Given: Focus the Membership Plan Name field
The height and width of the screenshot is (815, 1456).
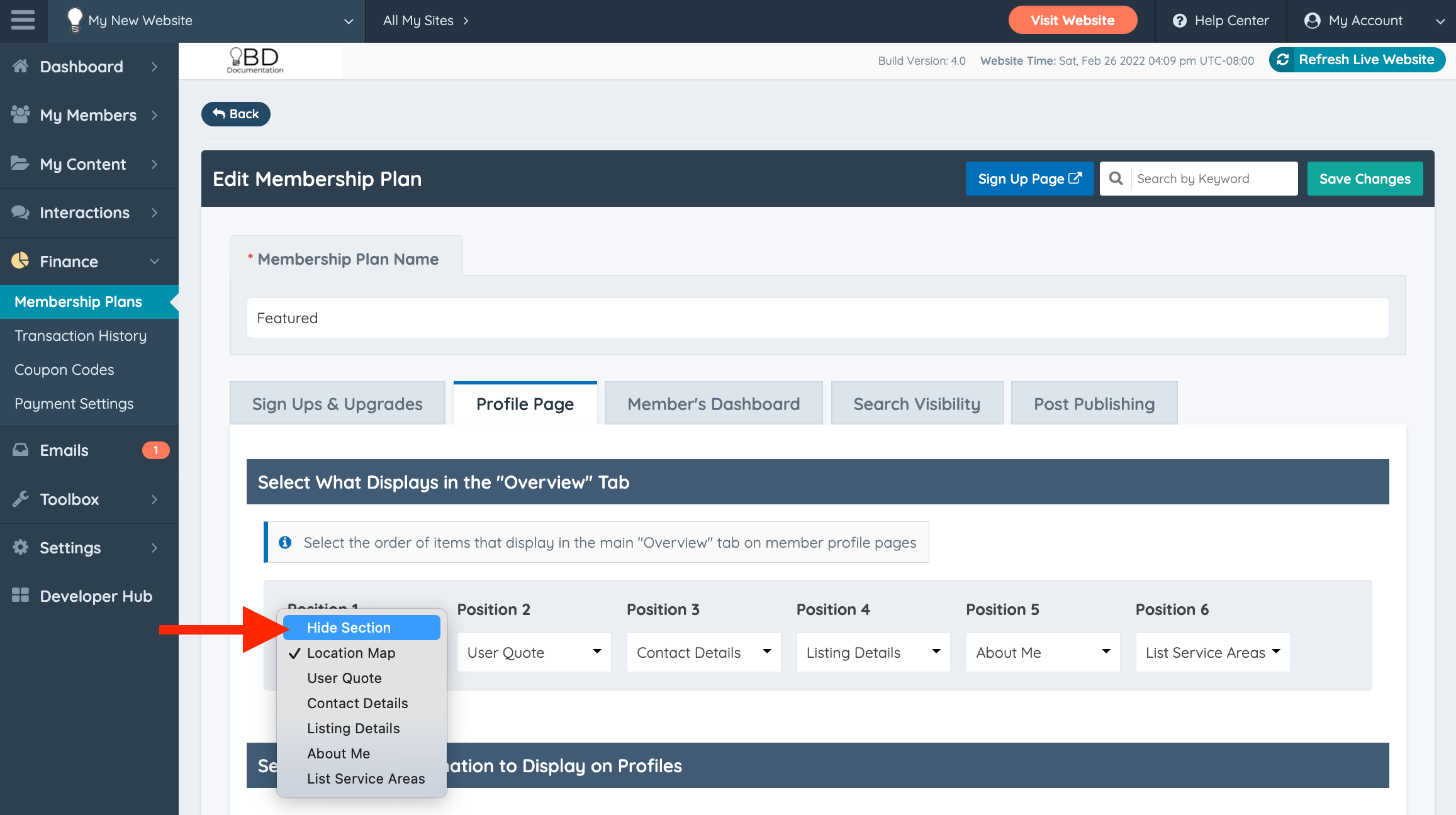Looking at the screenshot, I should (817, 318).
